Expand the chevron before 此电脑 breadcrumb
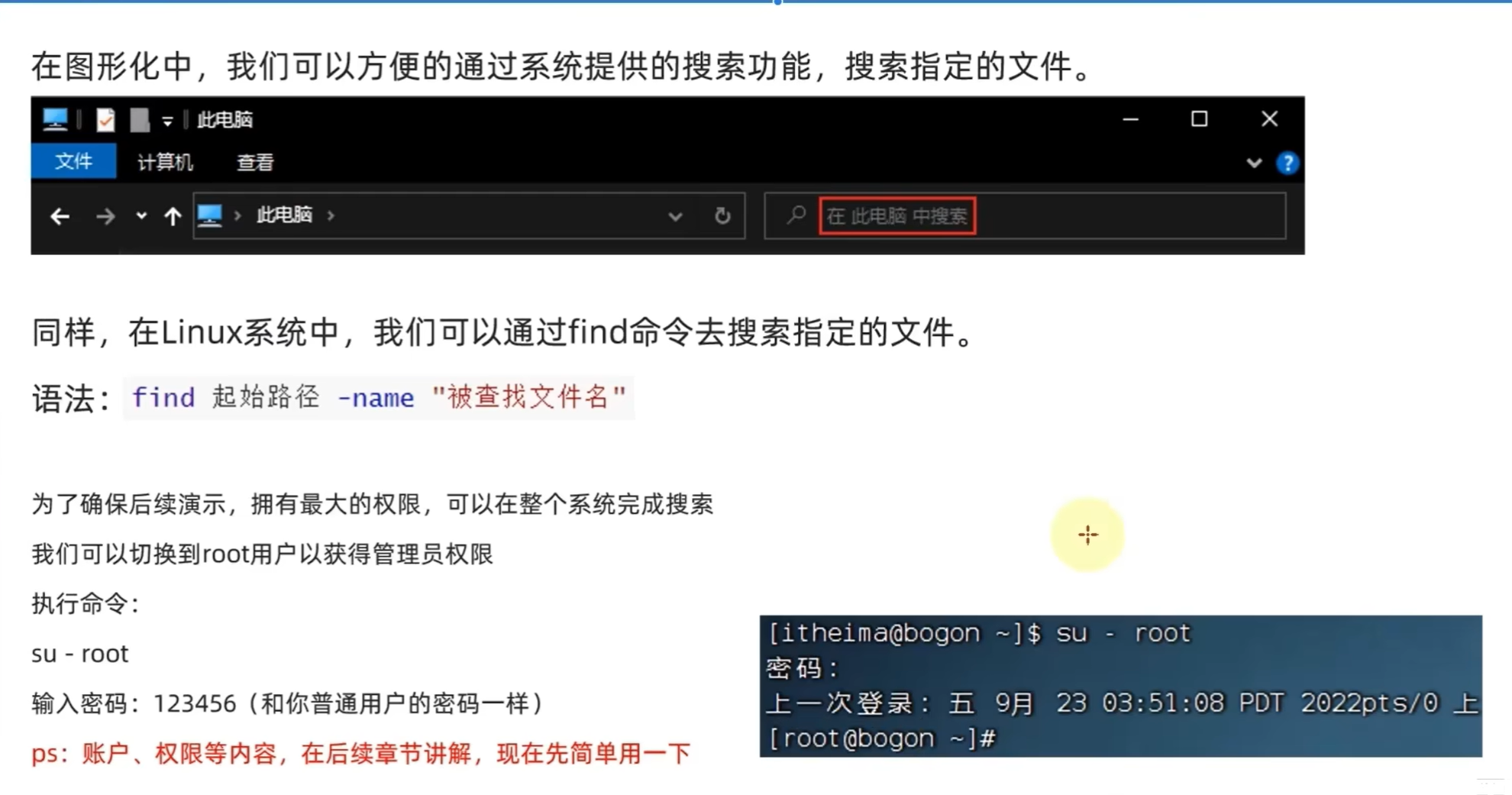The image size is (1512, 795). coord(237,216)
